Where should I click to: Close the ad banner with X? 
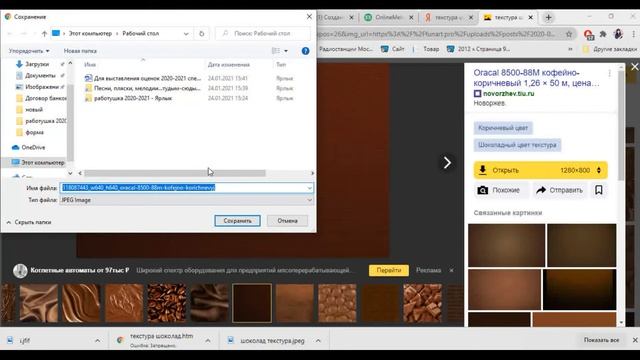point(451,270)
